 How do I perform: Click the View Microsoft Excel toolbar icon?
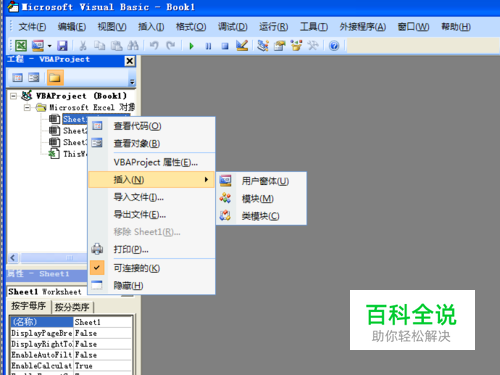pyautogui.click(x=21, y=45)
